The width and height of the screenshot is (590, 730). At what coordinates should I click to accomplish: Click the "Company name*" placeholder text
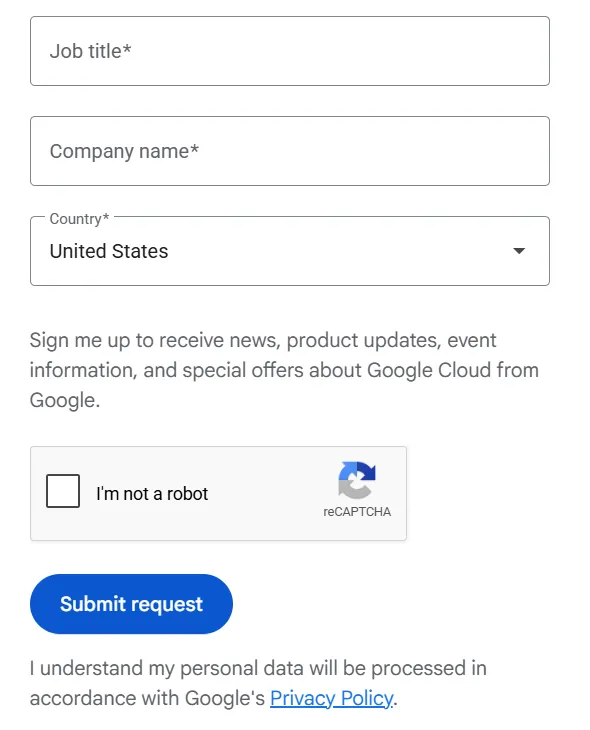124,151
